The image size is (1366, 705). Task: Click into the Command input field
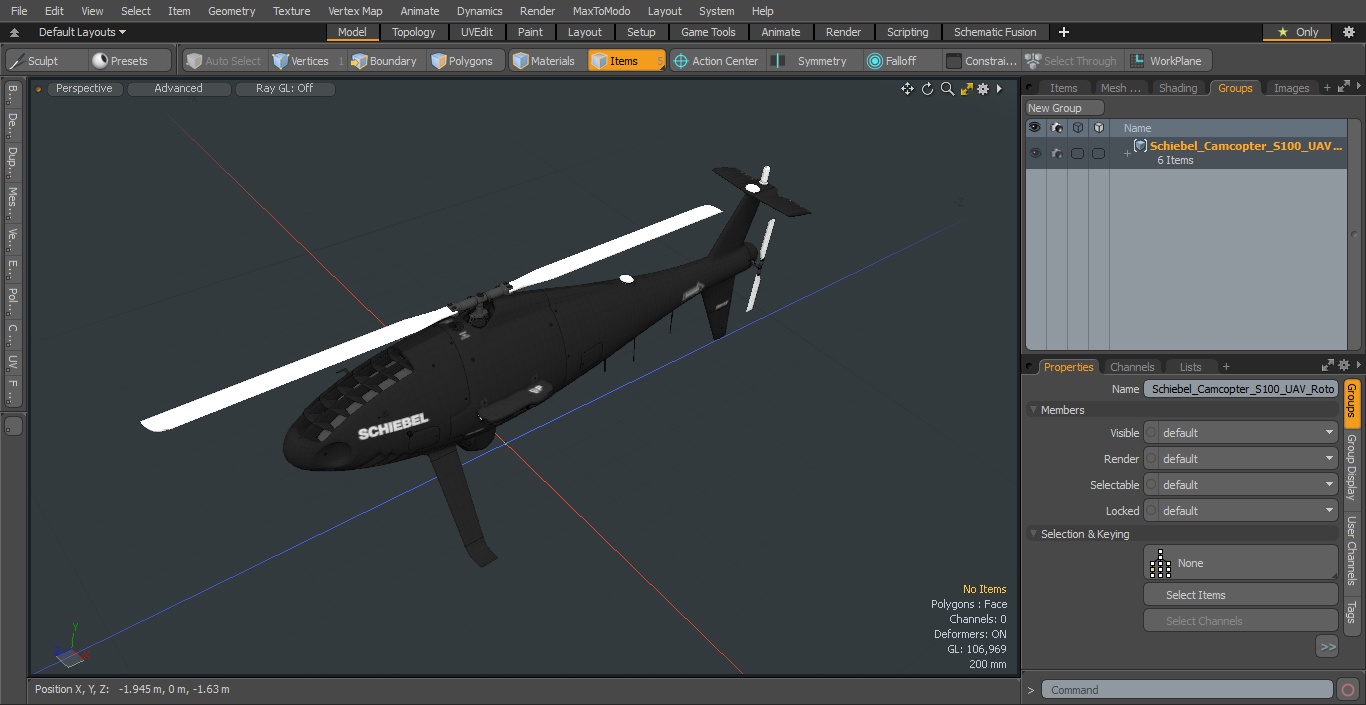[x=1187, y=690]
